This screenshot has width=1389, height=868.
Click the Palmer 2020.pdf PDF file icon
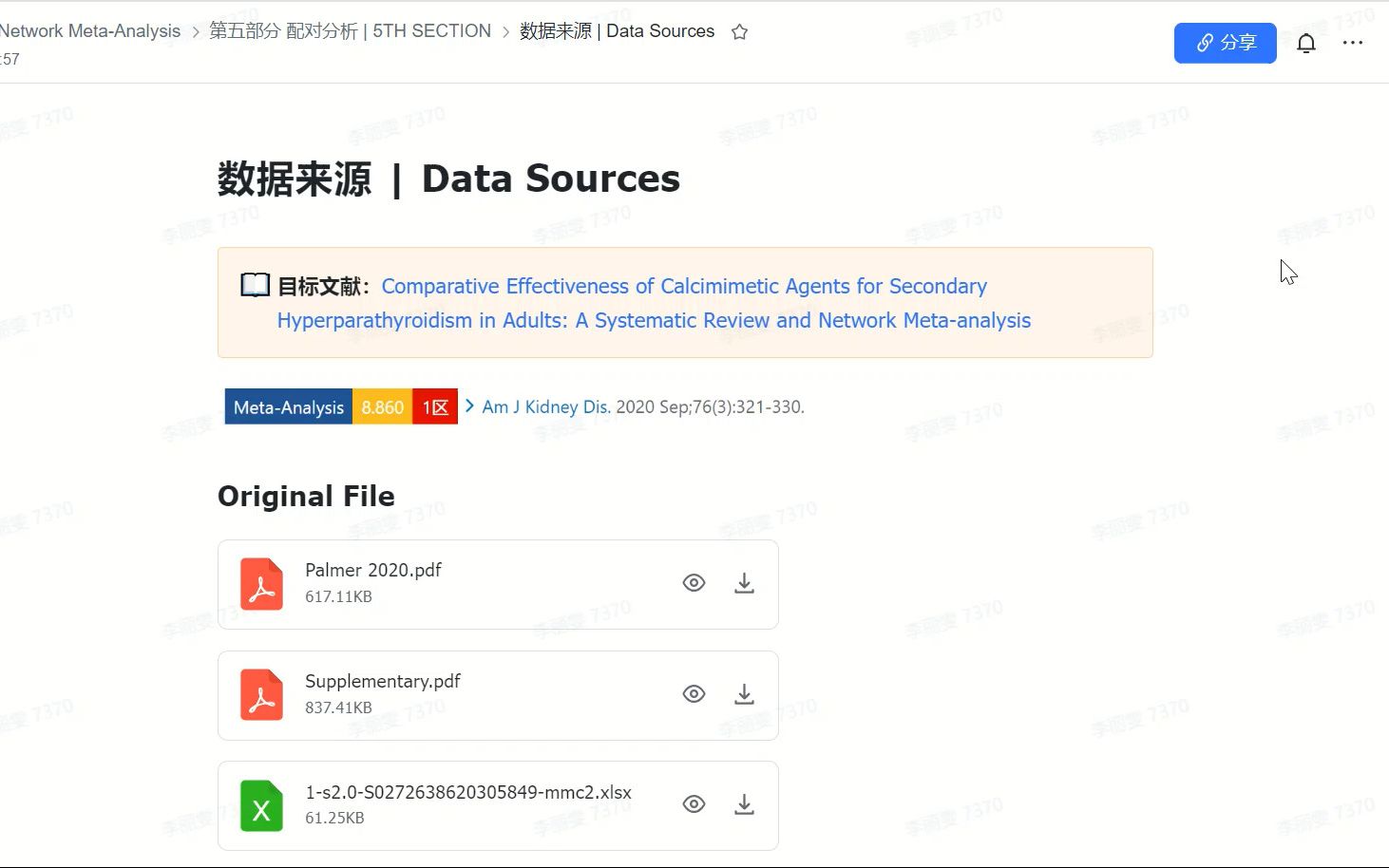tap(261, 583)
